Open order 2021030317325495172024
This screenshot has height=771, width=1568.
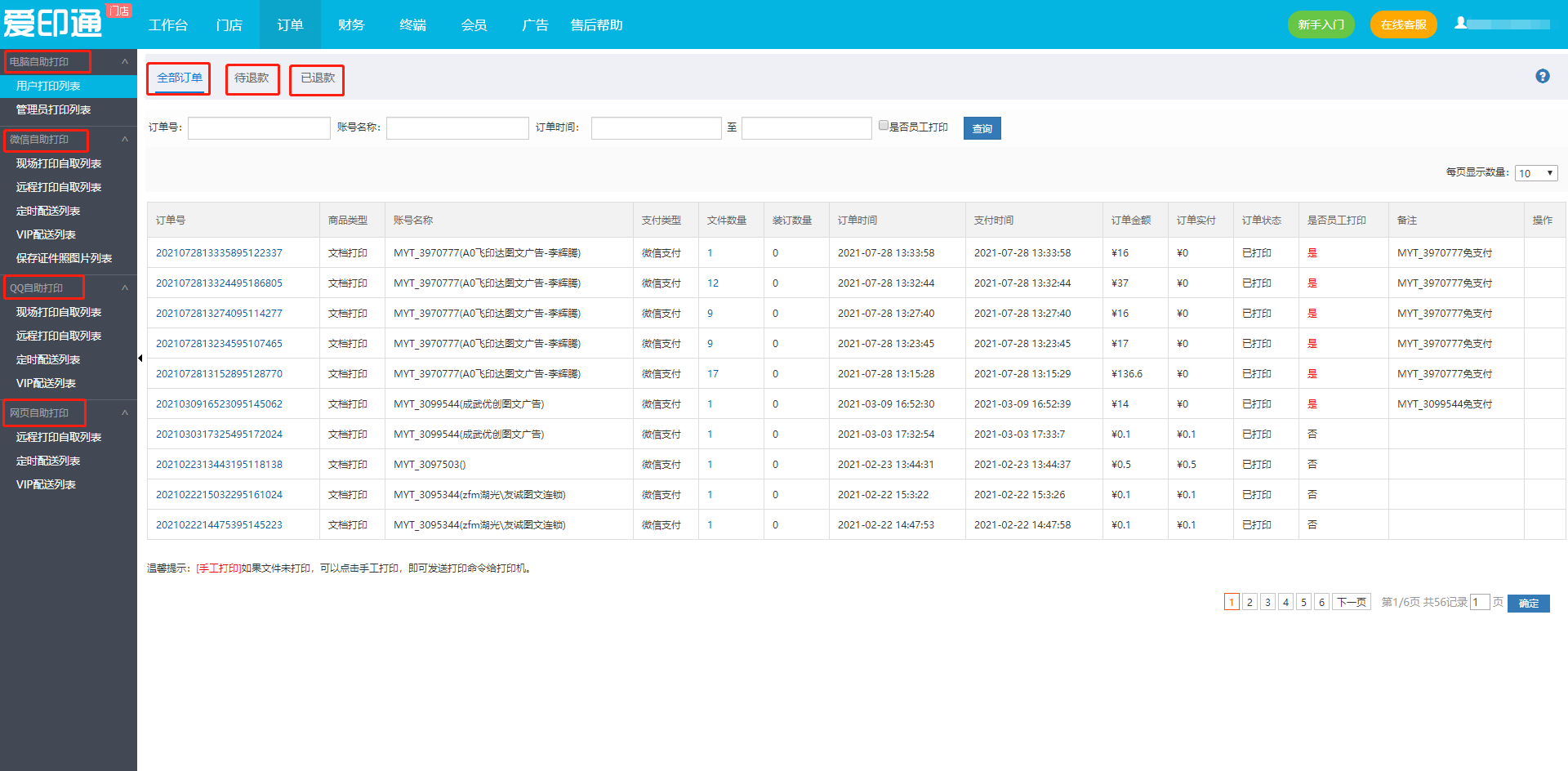219,435
